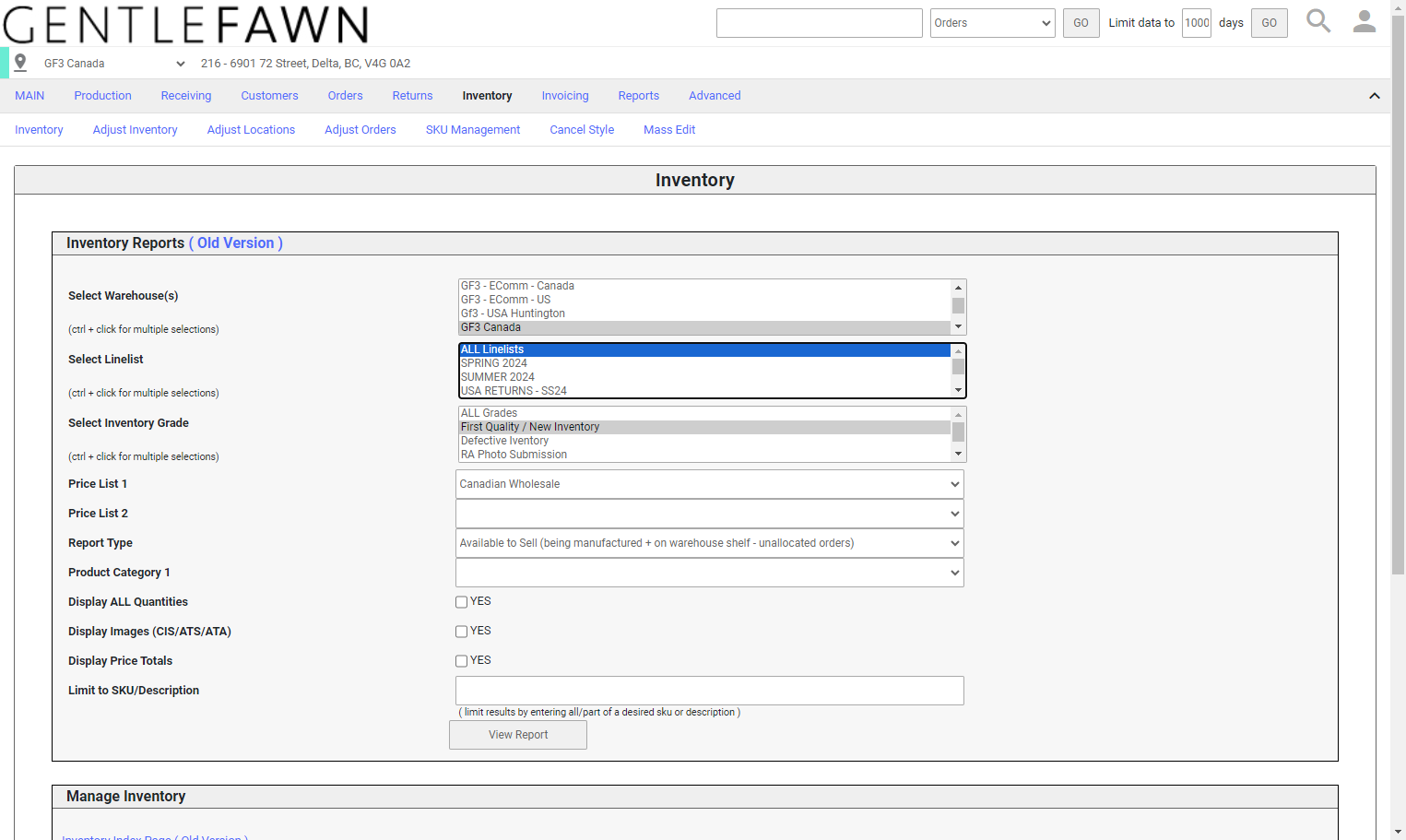Click the Limit to SKU/Description field

[710, 691]
